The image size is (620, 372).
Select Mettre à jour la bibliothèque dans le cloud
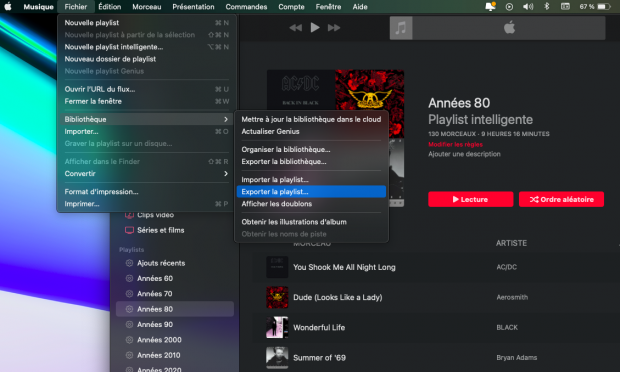311,119
